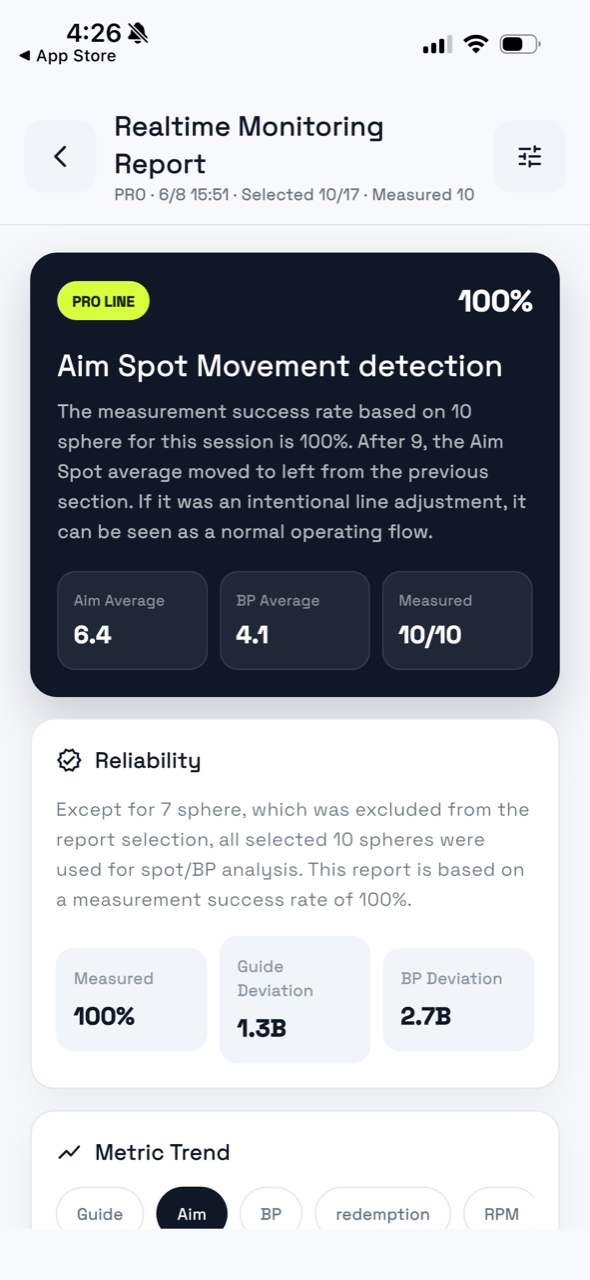
Task: Tap the Reliability verified badge icon
Action: (69, 761)
